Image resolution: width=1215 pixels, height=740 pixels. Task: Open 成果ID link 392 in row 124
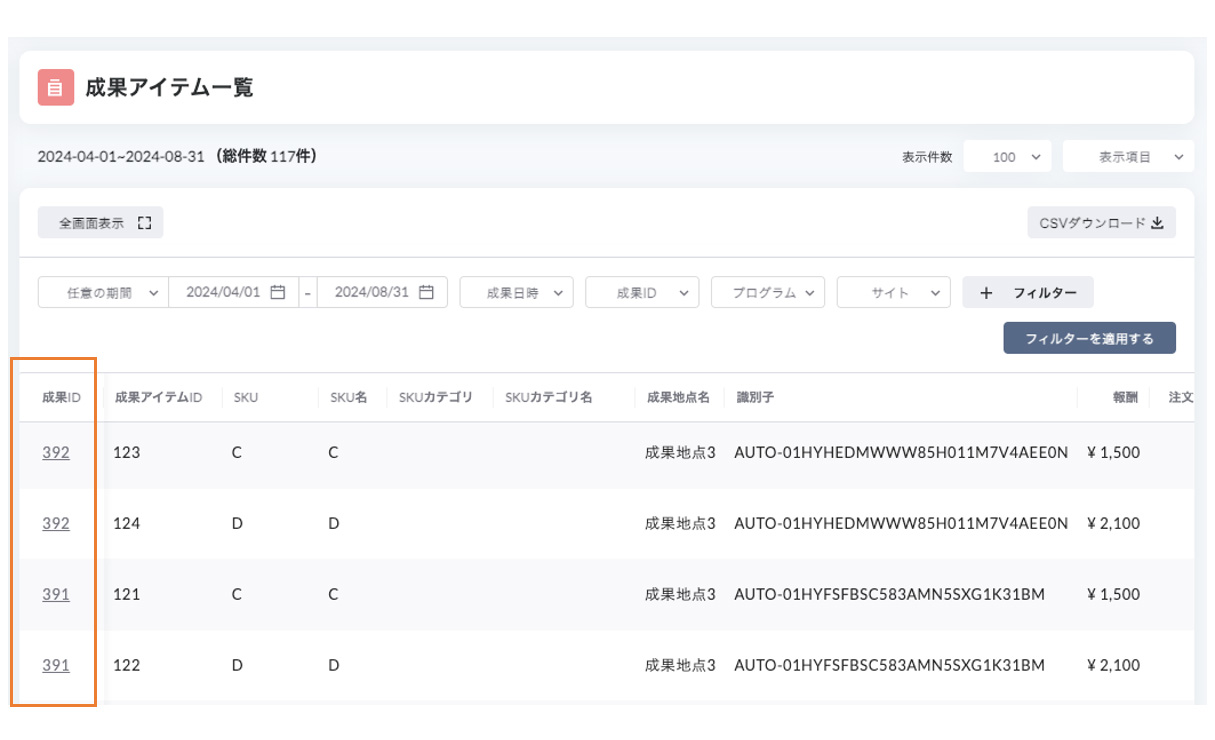coord(56,523)
